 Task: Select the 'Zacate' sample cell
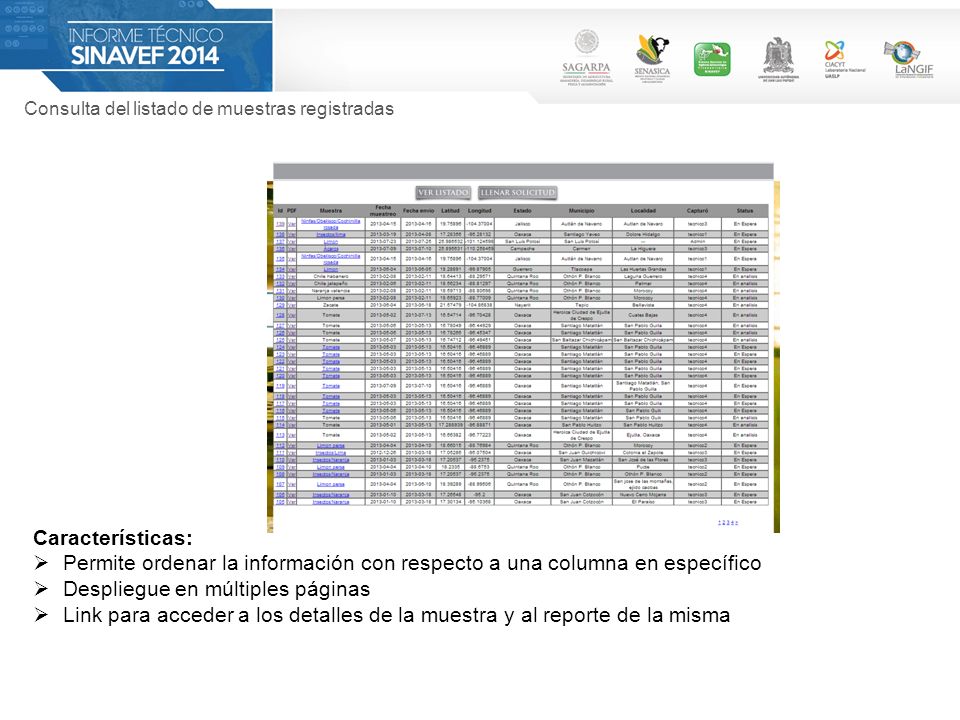point(331,305)
